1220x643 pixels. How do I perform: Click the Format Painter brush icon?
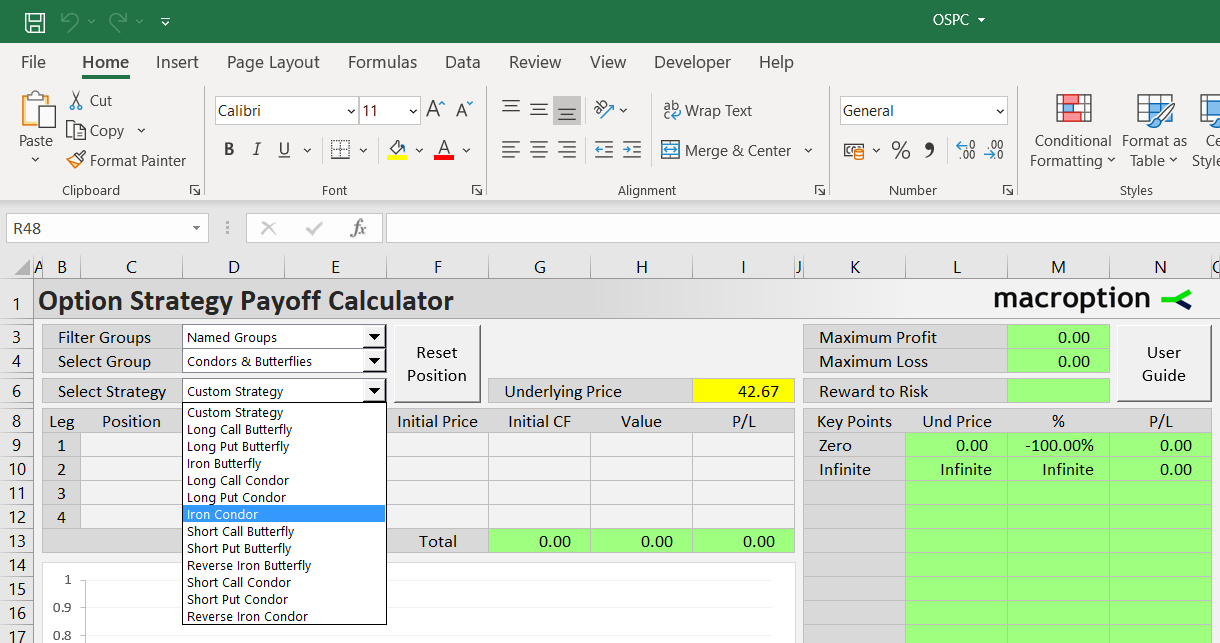(x=76, y=160)
